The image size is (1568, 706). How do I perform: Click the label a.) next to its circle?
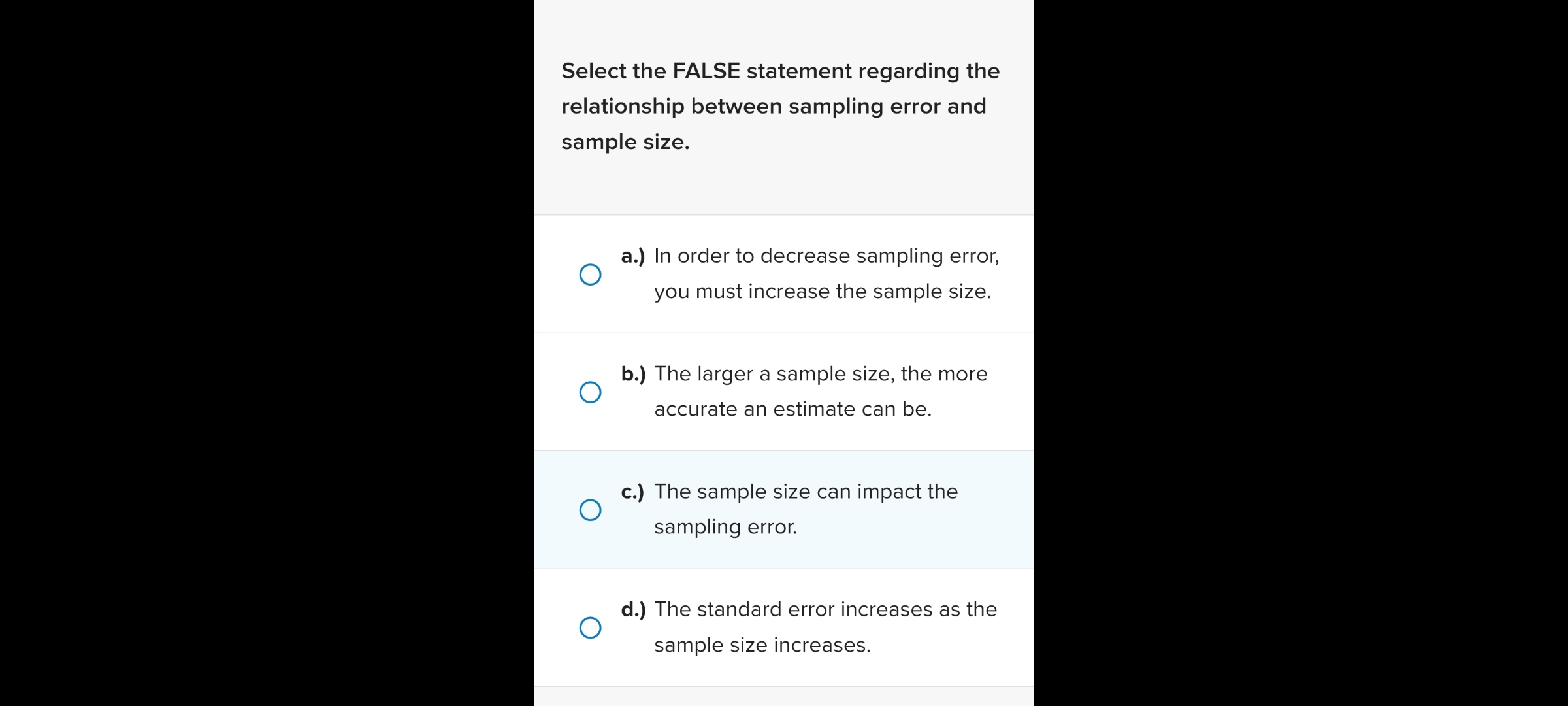632,256
